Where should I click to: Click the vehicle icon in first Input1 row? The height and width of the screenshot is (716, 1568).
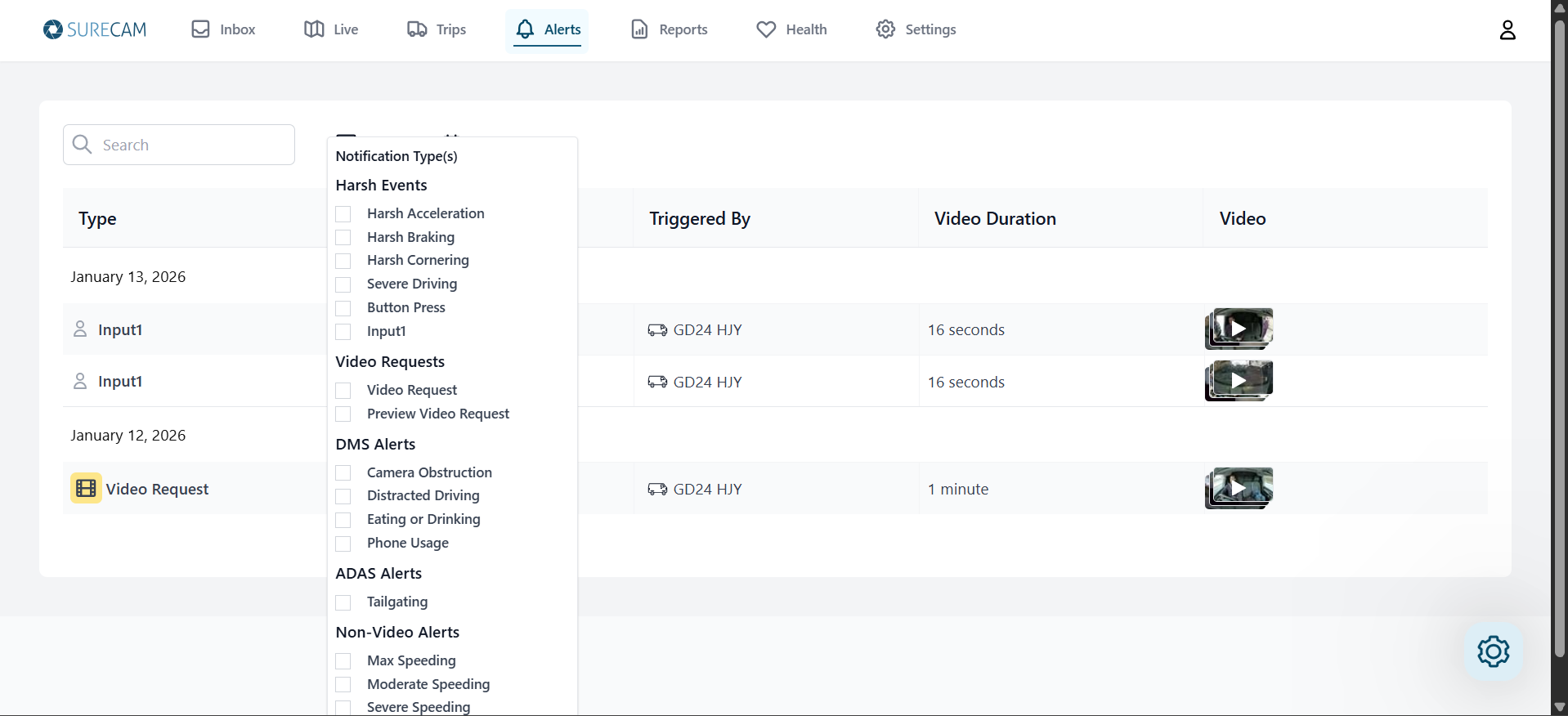point(657,330)
